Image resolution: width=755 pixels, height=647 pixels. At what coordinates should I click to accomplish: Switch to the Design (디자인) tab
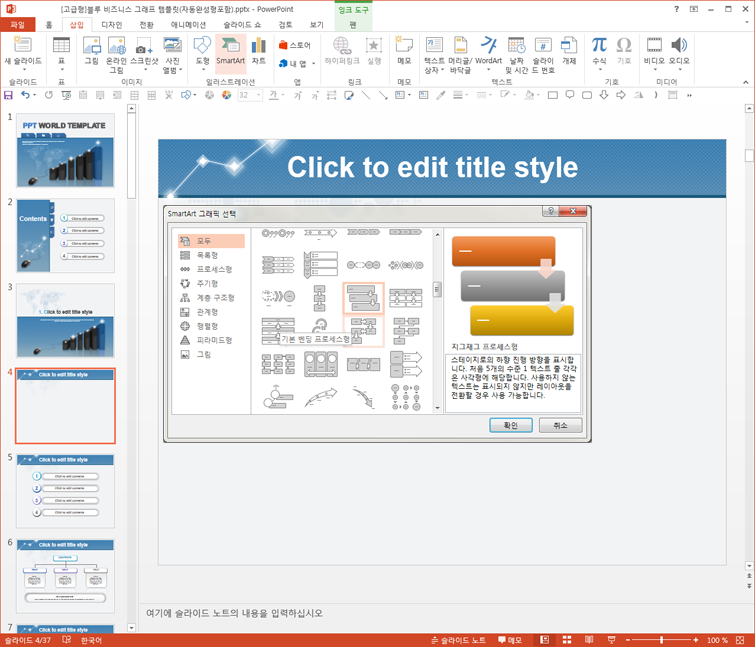click(x=112, y=25)
